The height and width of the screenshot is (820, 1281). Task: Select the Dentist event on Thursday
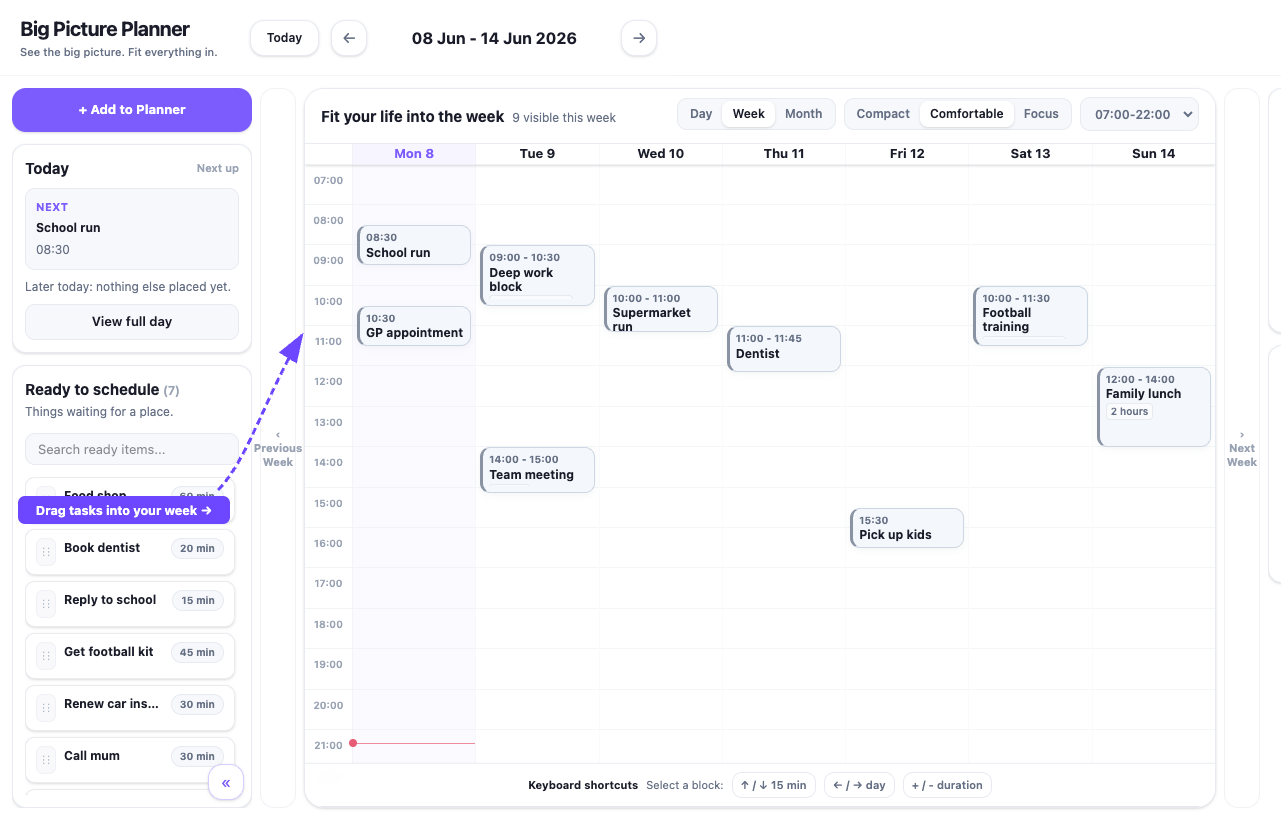click(x=784, y=349)
